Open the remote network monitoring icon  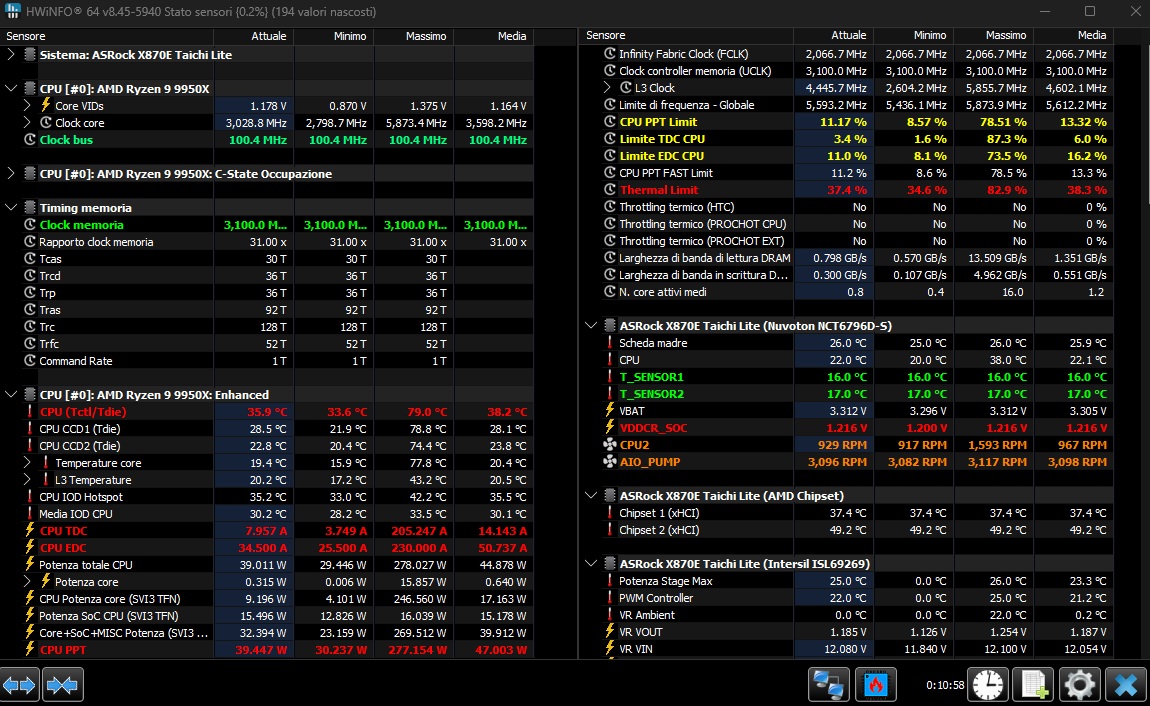(829, 685)
